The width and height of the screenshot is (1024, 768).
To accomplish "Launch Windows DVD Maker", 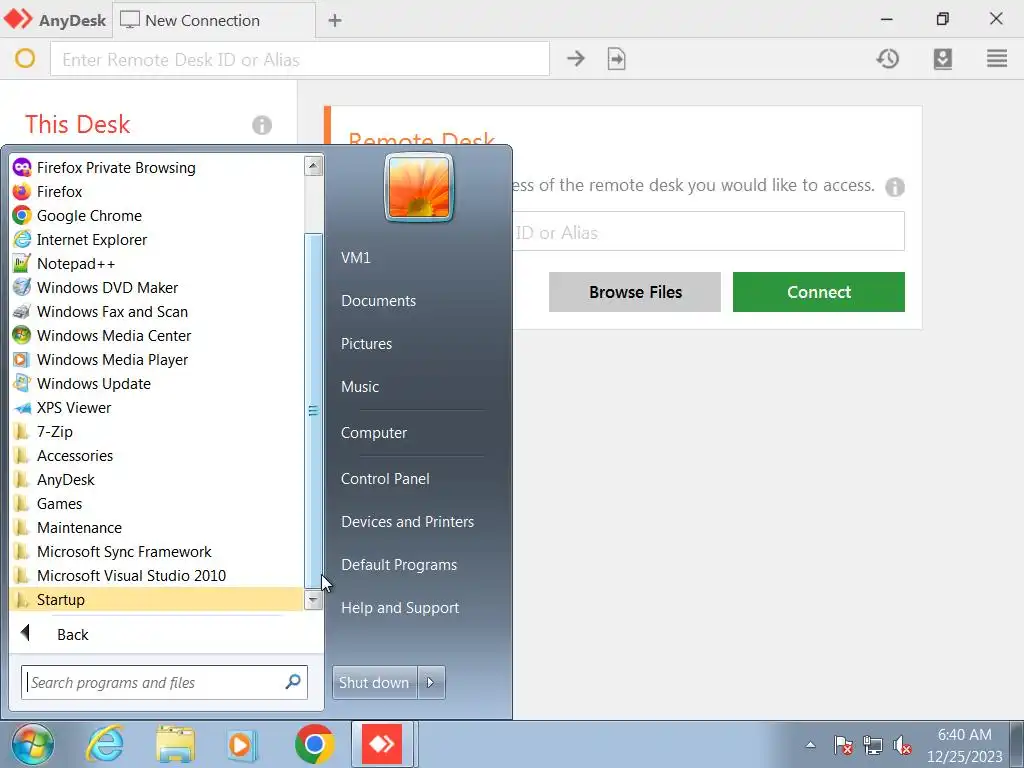I will tap(157, 287).
